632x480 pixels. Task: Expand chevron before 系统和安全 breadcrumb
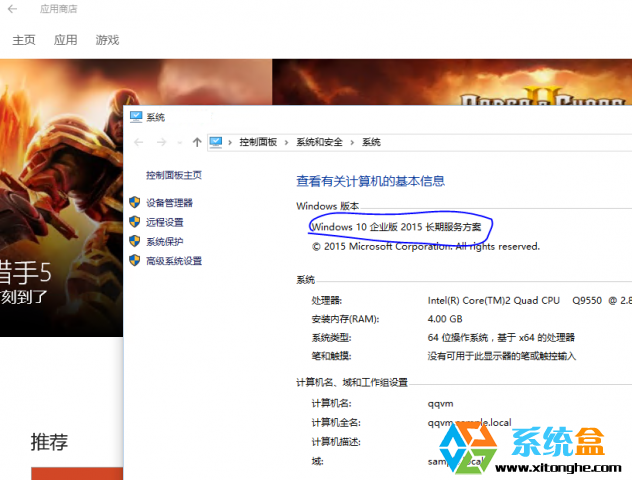click(286, 142)
